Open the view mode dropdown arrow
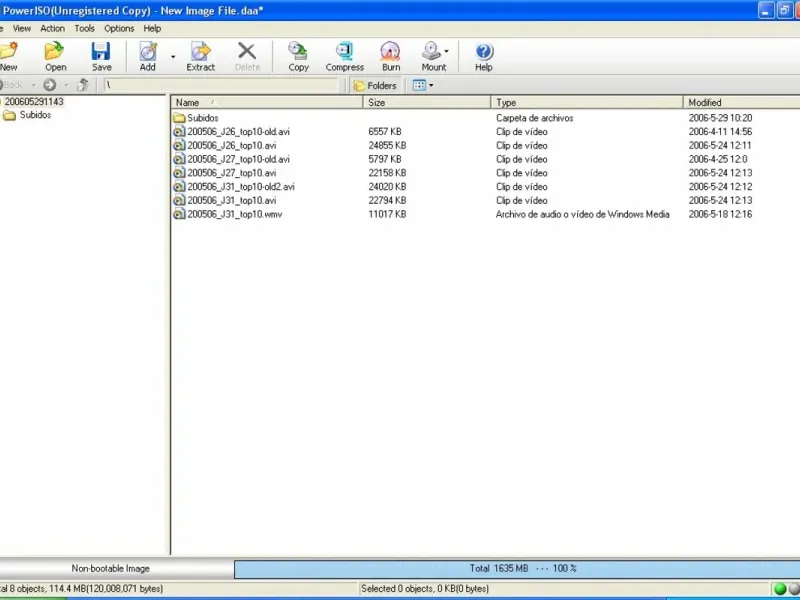This screenshot has height=600, width=800. (431, 85)
